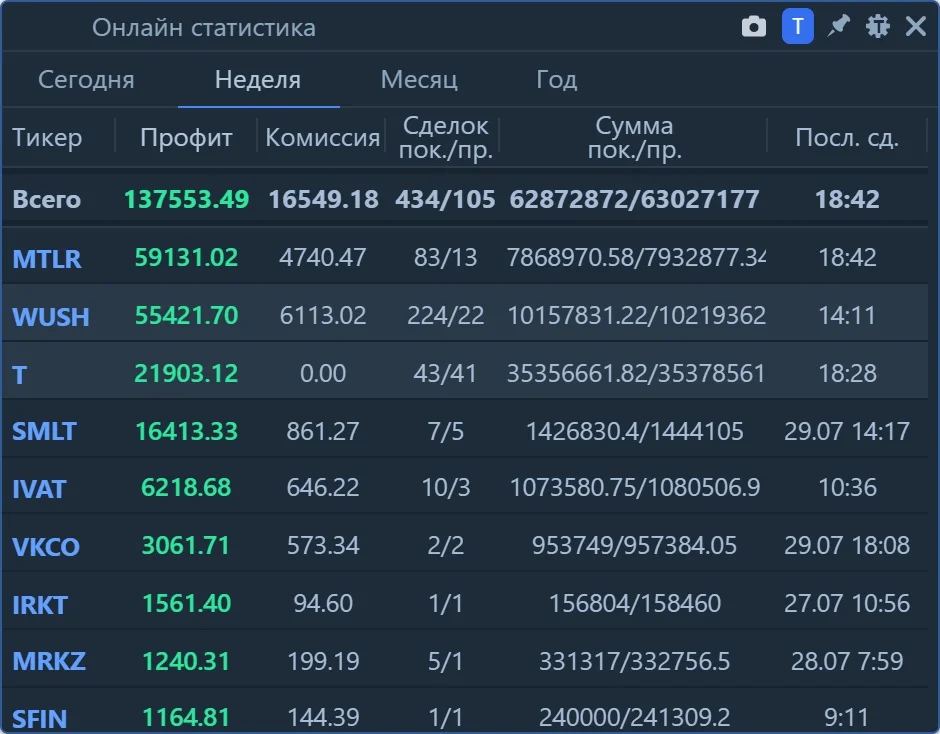Image resolution: width=940 pixels, height=734 pixels.
Task: Sort by Сделок пок./пр. column header
Action: pos(445,137)
